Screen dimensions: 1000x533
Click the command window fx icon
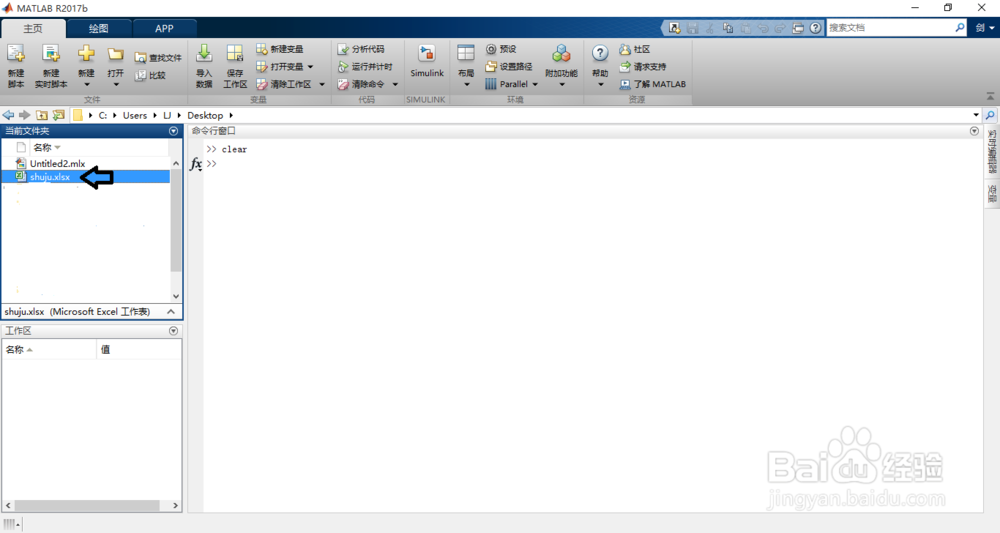click(196, 164)
